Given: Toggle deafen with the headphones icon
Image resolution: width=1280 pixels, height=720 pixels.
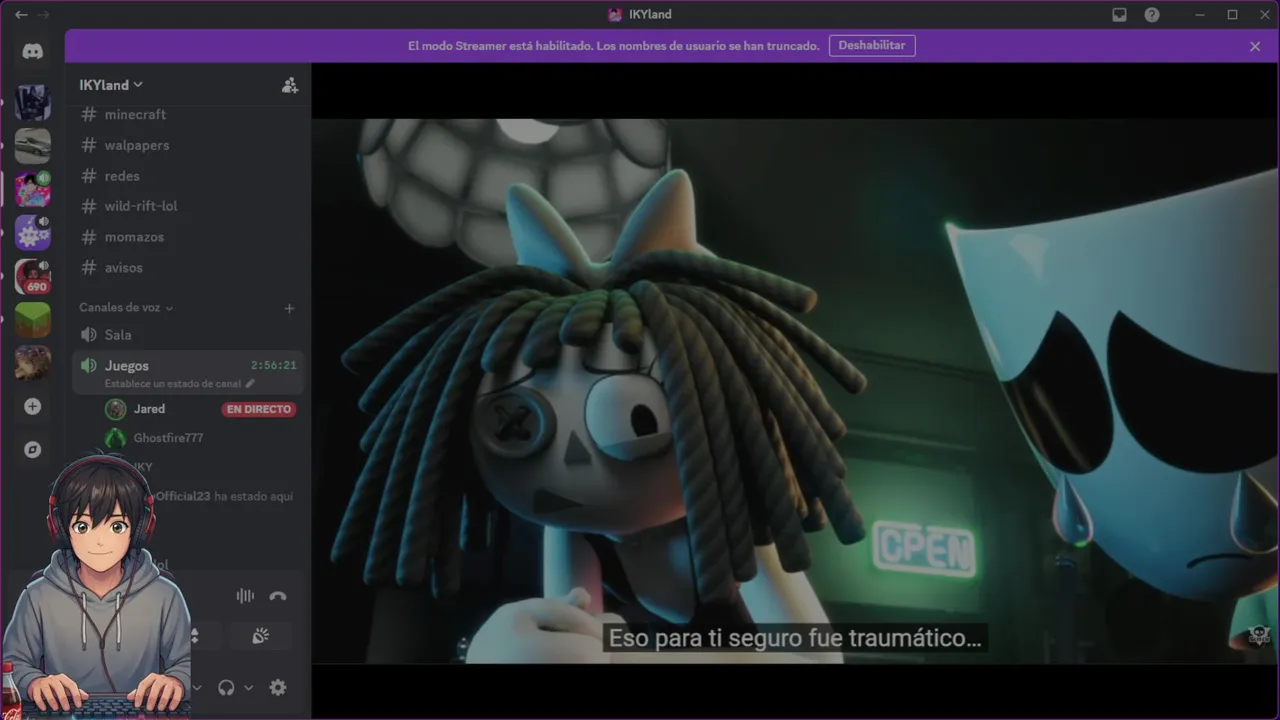Looking at the screenshot, I should [226, 688].
